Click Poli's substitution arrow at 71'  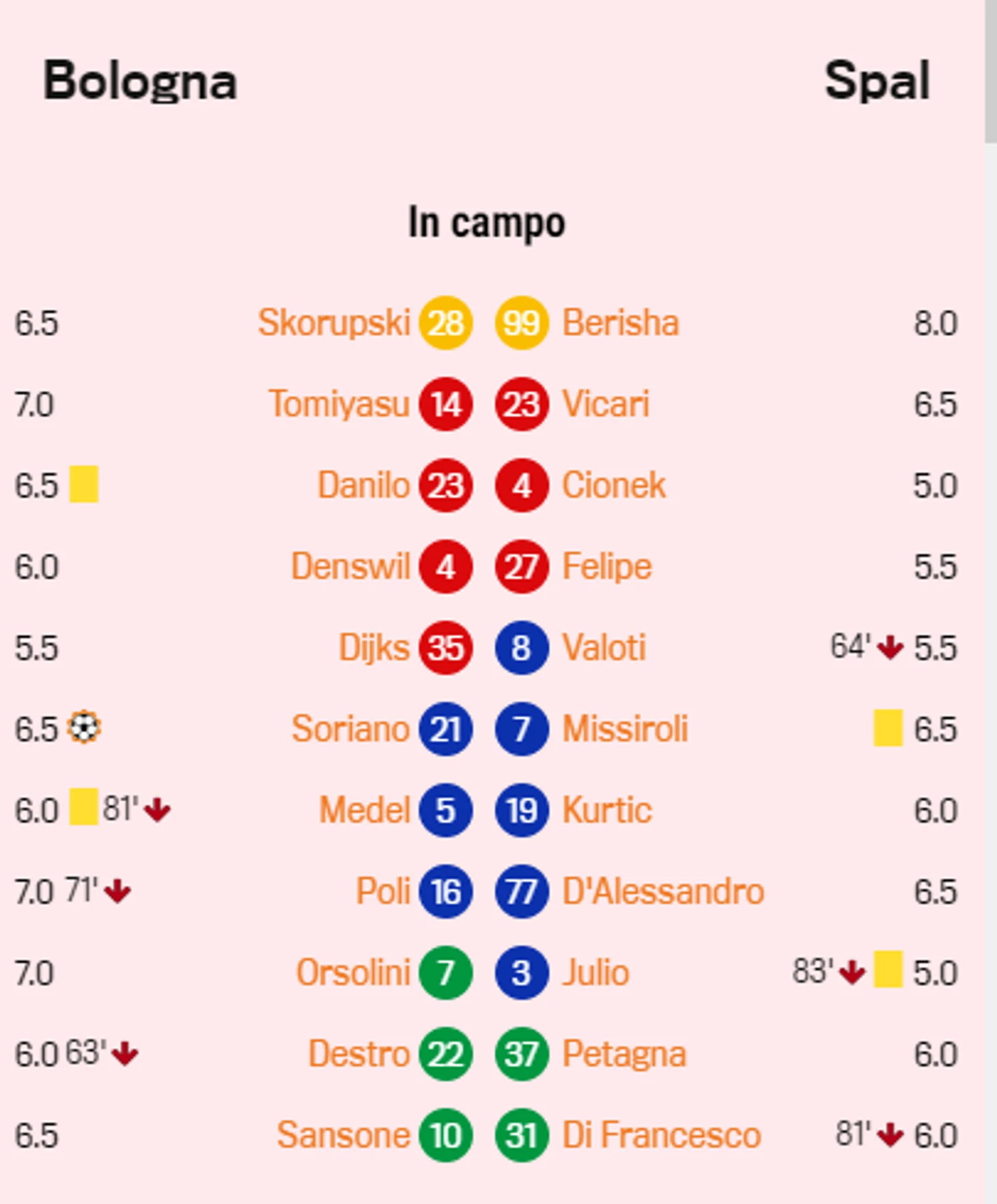(117, 891)
